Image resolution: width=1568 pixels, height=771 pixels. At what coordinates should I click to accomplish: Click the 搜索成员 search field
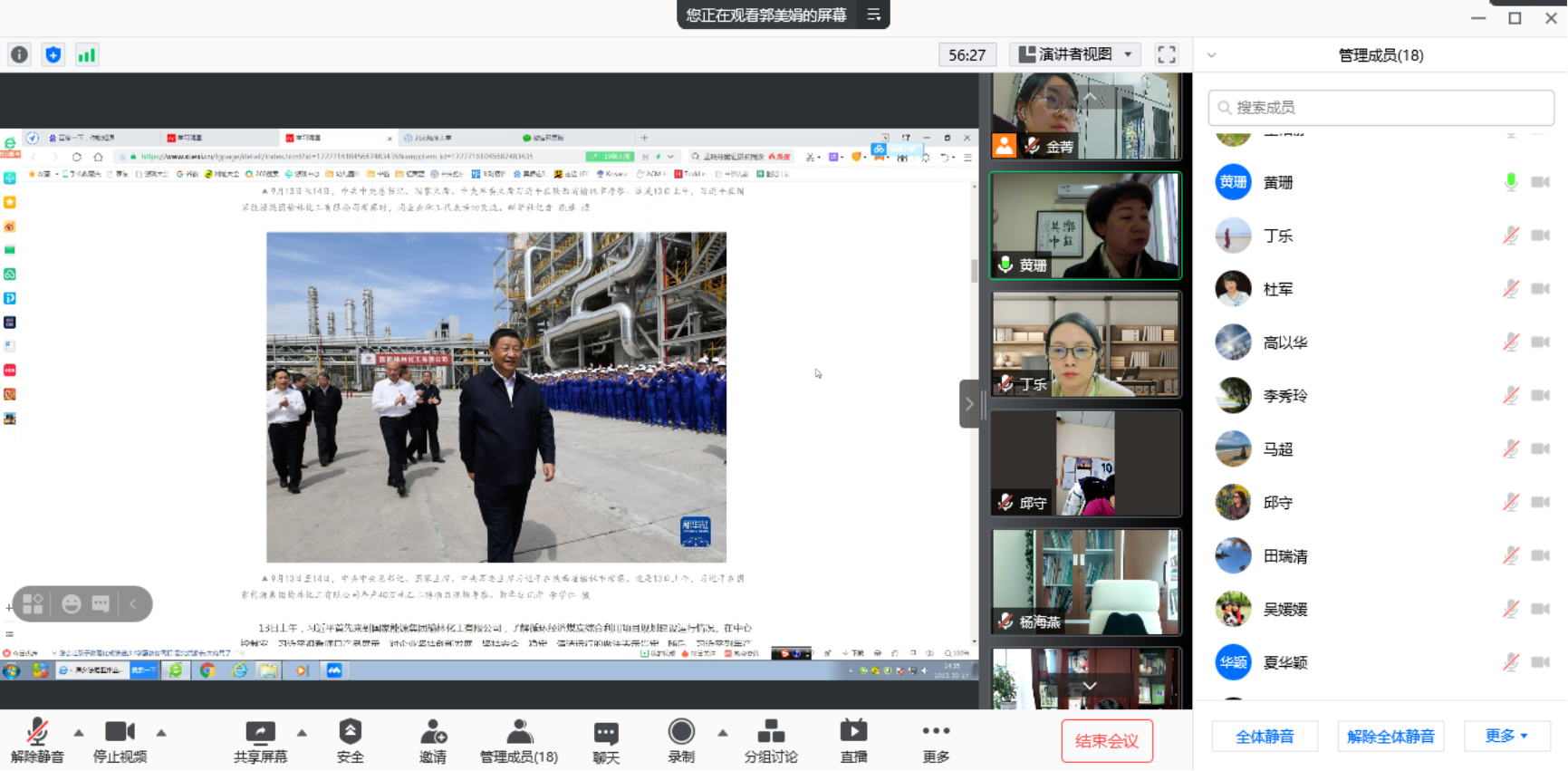click(x=1380, y=108)
